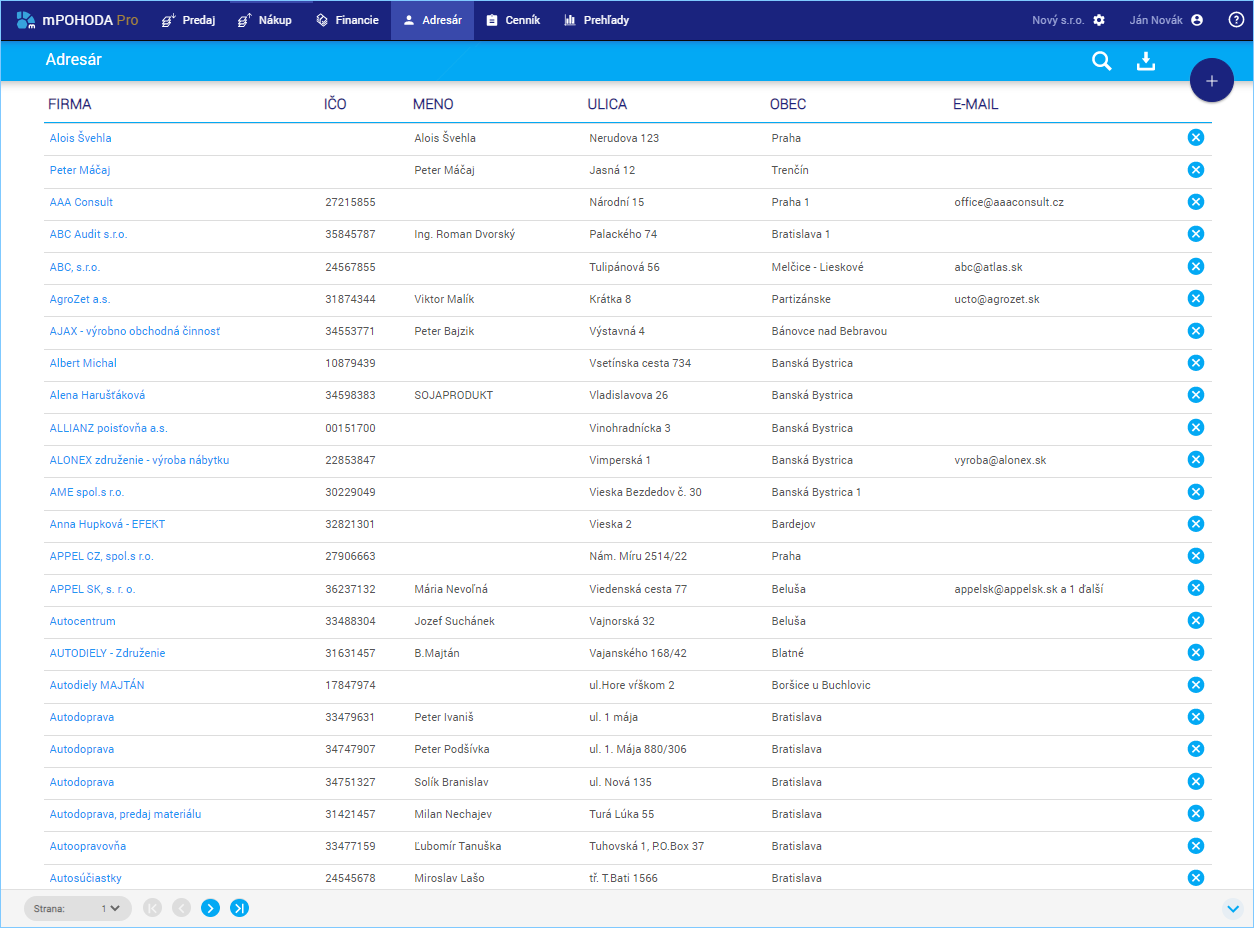Click the download export icon
Image resolution: width=1254 pixels, height=928 pixels.
(1146, 61)
